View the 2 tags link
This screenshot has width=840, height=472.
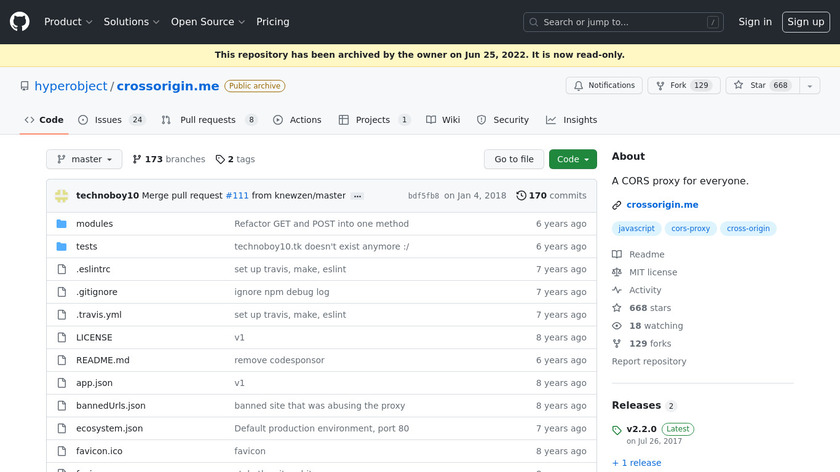235,159
